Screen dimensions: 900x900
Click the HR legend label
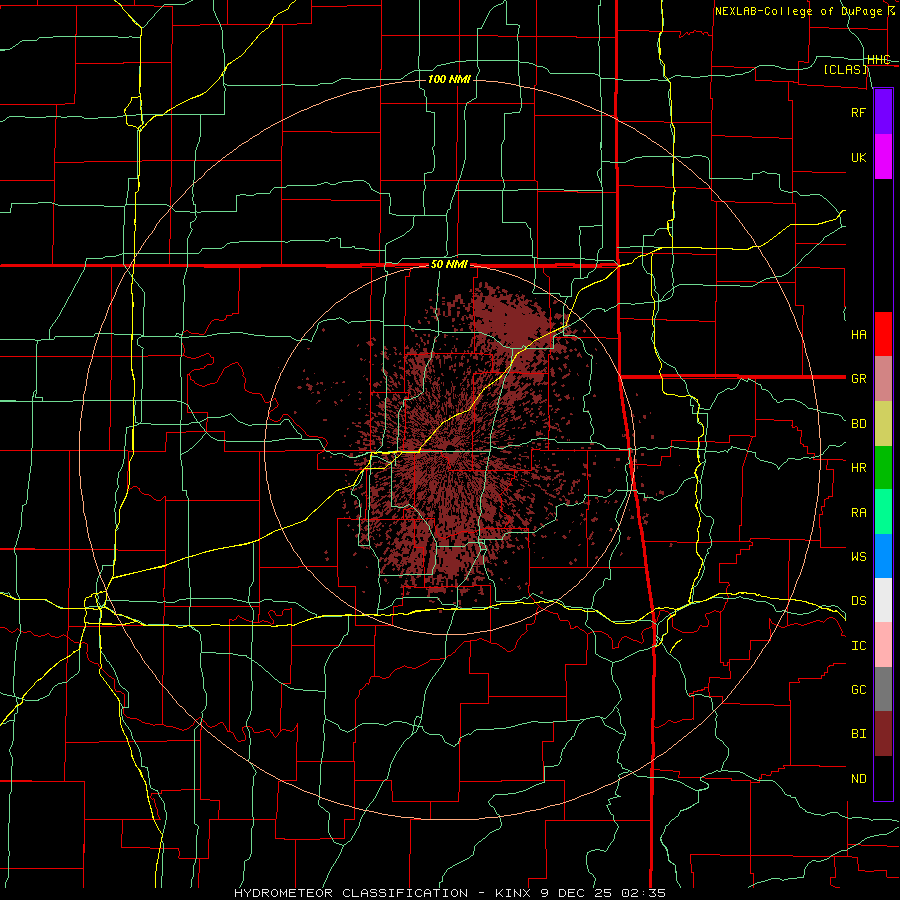[x=858, y=468]
